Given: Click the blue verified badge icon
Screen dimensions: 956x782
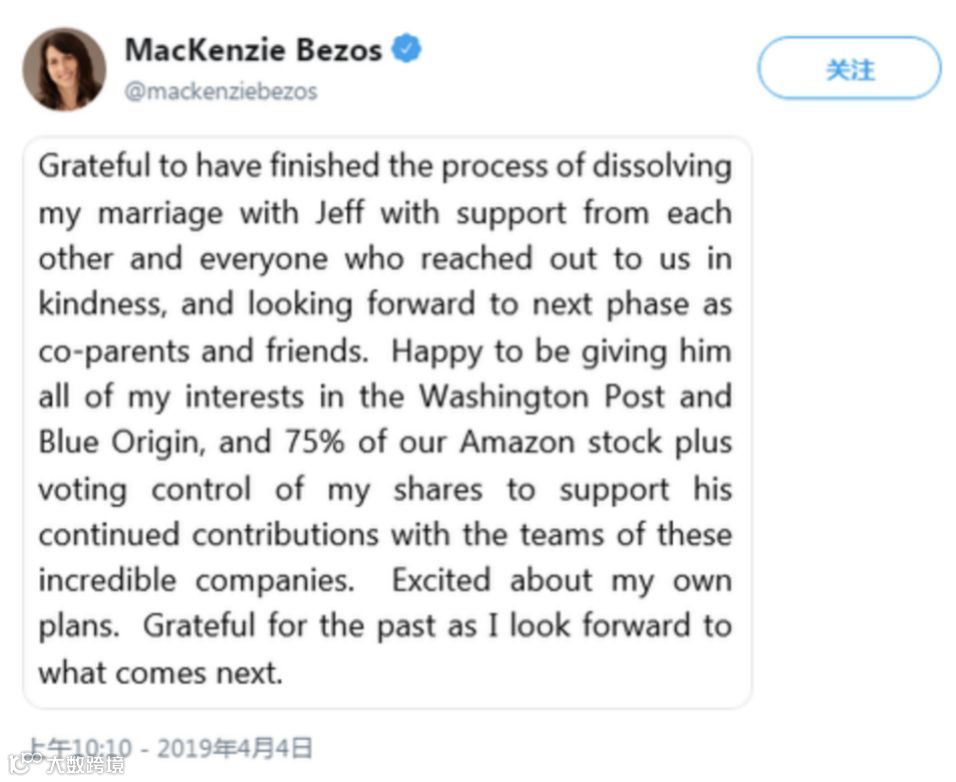Looking at the screenshot, I should click(406, 48).
